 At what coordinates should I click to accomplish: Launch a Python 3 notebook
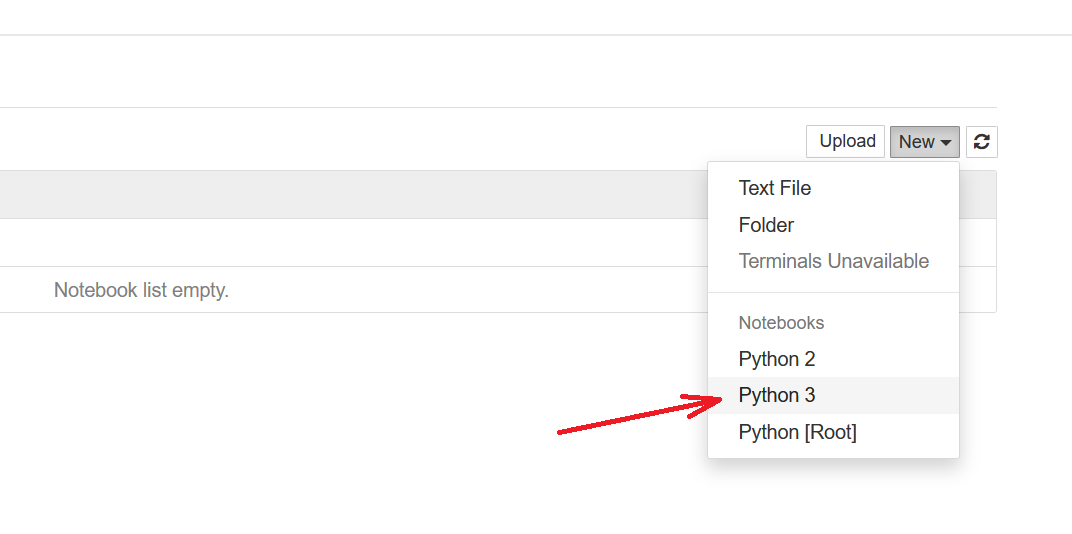[x=777, y=395]
